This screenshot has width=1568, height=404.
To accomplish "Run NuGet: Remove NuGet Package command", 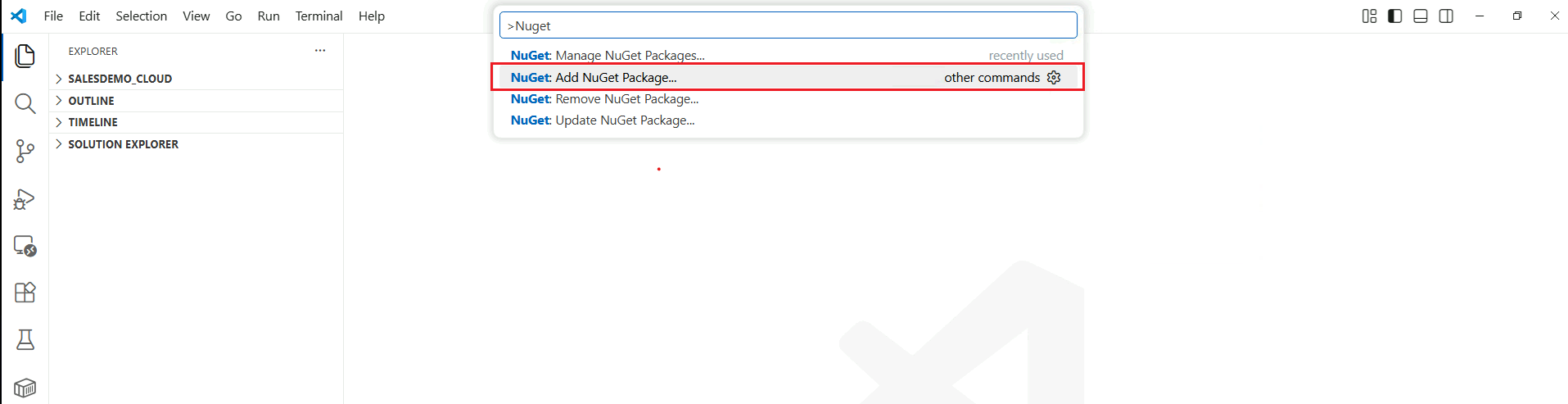I will pyautogui.click(x=604, y=99).
